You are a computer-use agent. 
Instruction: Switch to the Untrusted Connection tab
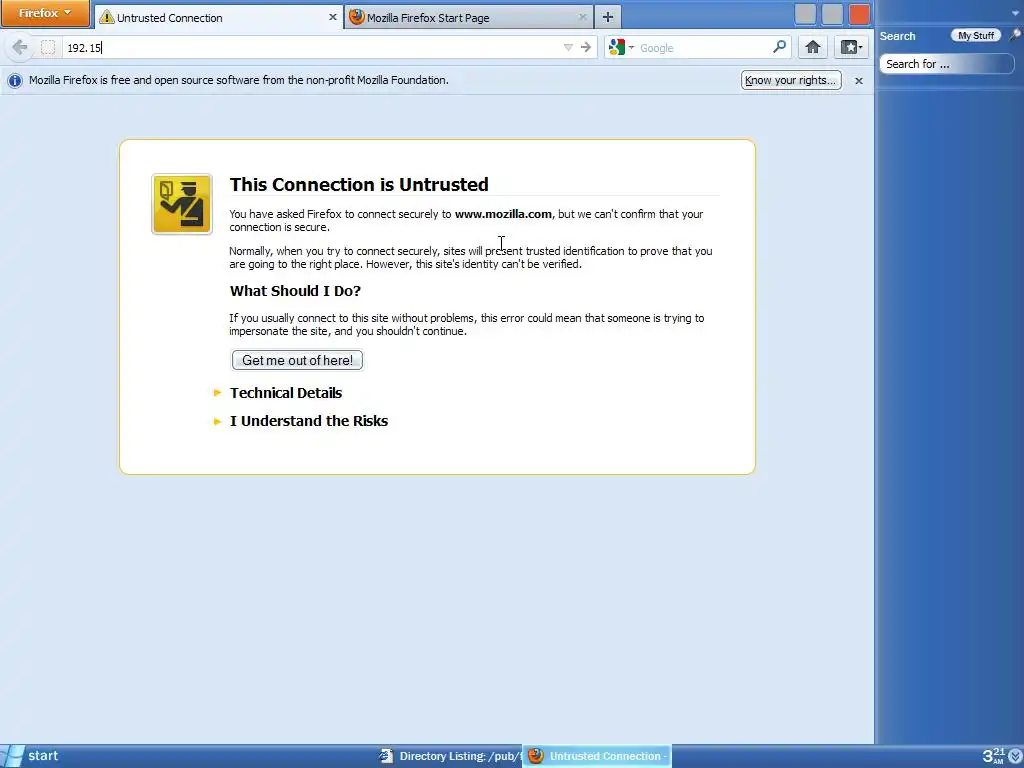pyautogui.click(x=219, y=17)
